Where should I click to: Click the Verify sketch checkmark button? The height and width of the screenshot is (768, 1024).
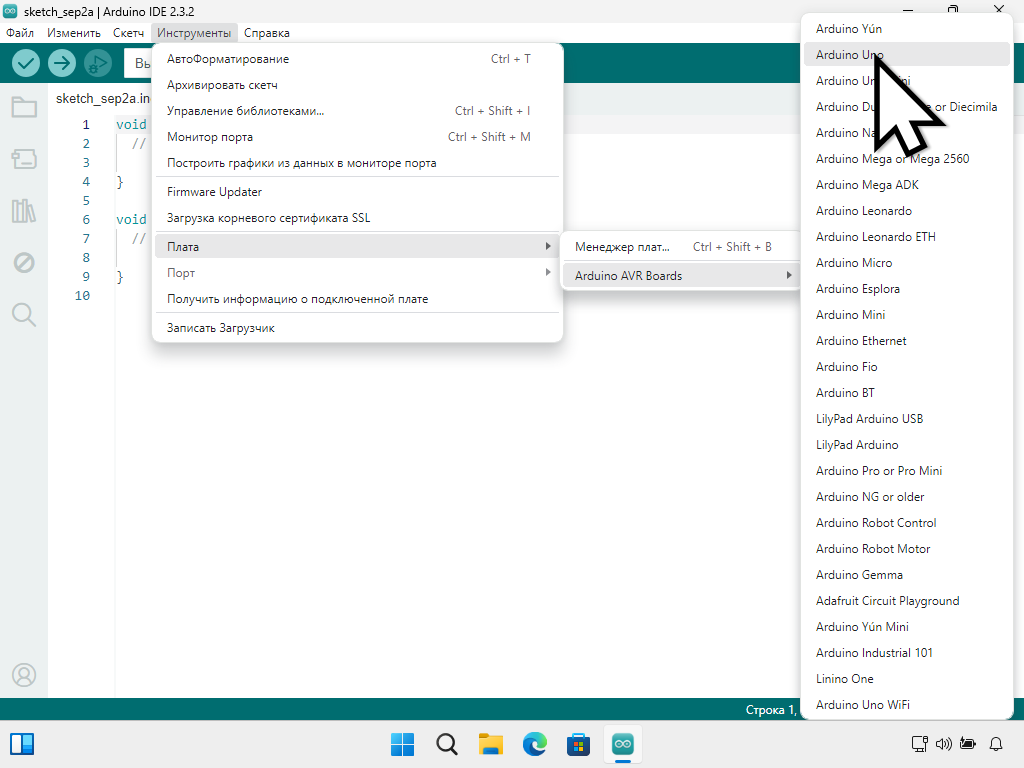[26, 63]
